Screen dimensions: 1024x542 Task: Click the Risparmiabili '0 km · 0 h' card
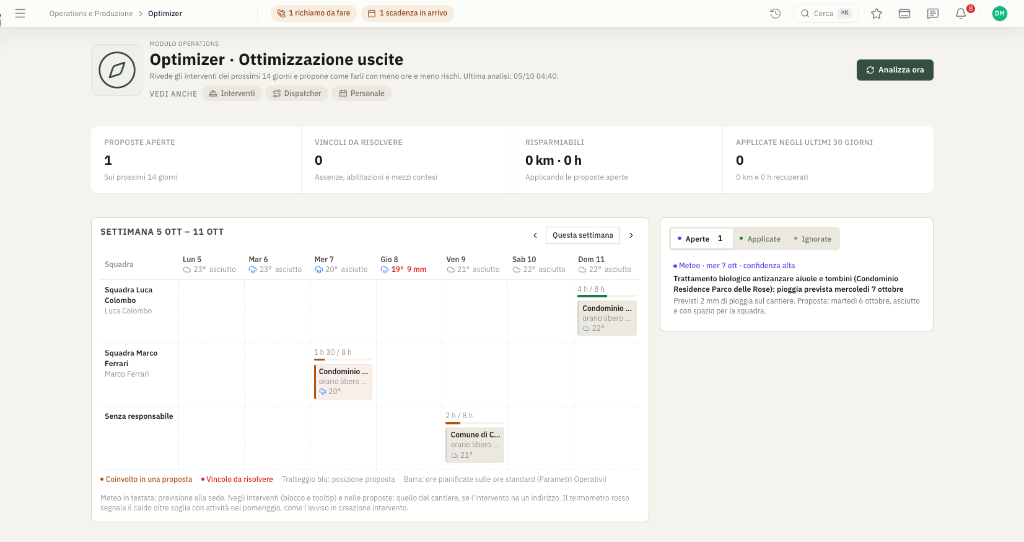coord(617,160)
